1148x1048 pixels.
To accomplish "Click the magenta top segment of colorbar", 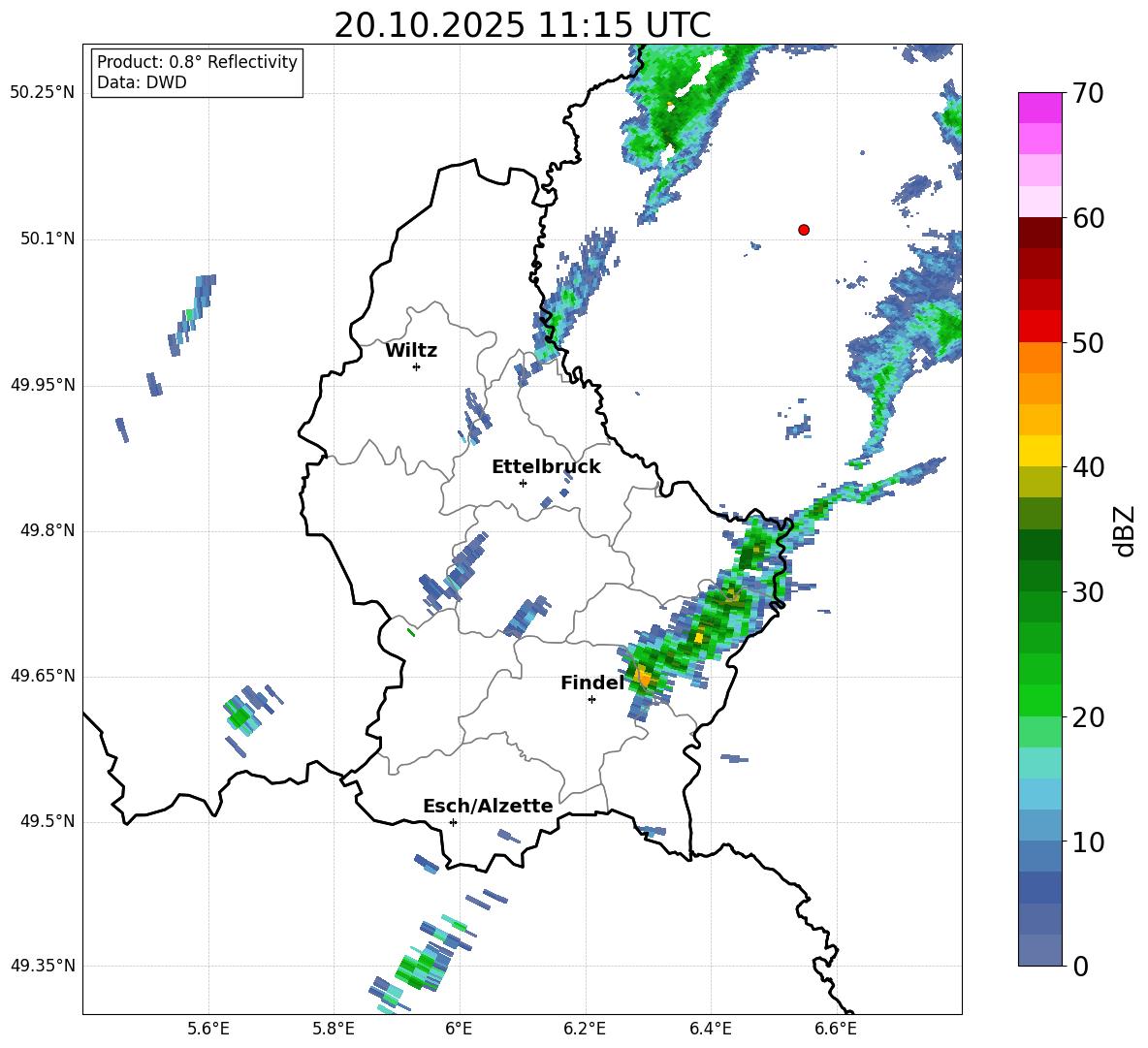I will pos(1039,109).
